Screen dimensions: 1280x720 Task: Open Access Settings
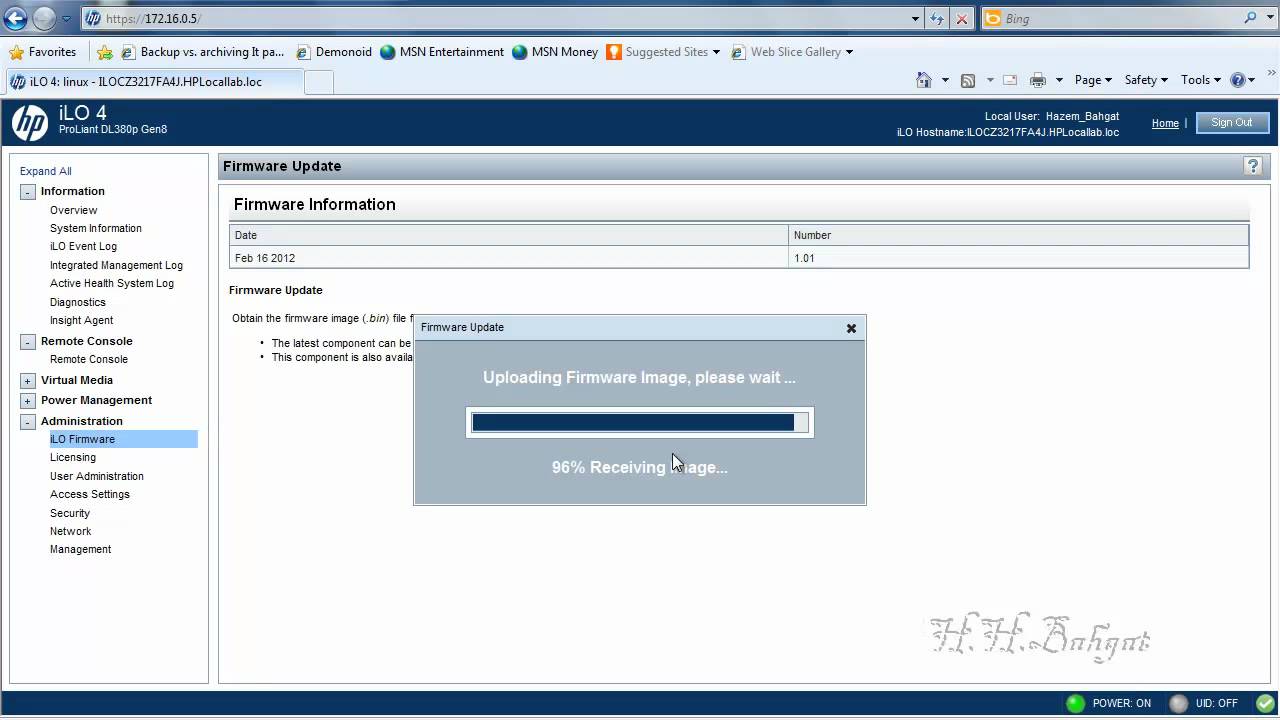tap(90, 494)
